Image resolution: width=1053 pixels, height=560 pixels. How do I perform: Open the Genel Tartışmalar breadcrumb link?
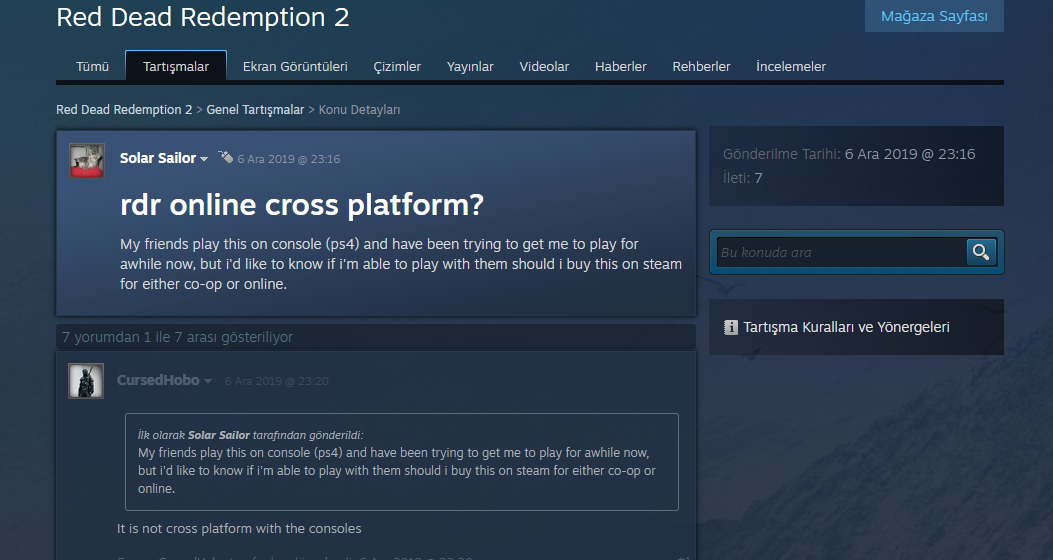(x=255, y=109)
